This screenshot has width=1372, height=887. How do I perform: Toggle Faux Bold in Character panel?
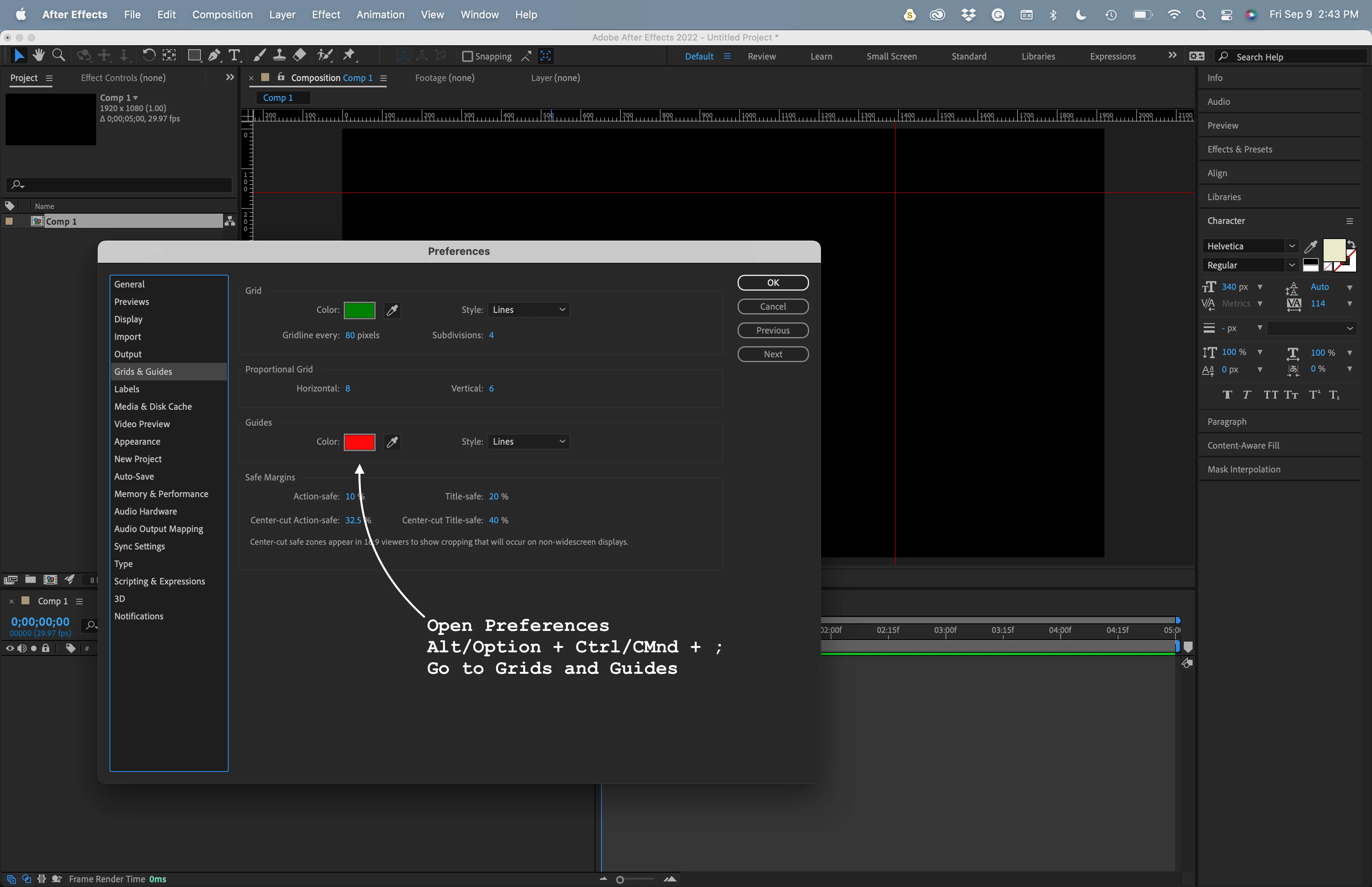[x=1227, y=395]
